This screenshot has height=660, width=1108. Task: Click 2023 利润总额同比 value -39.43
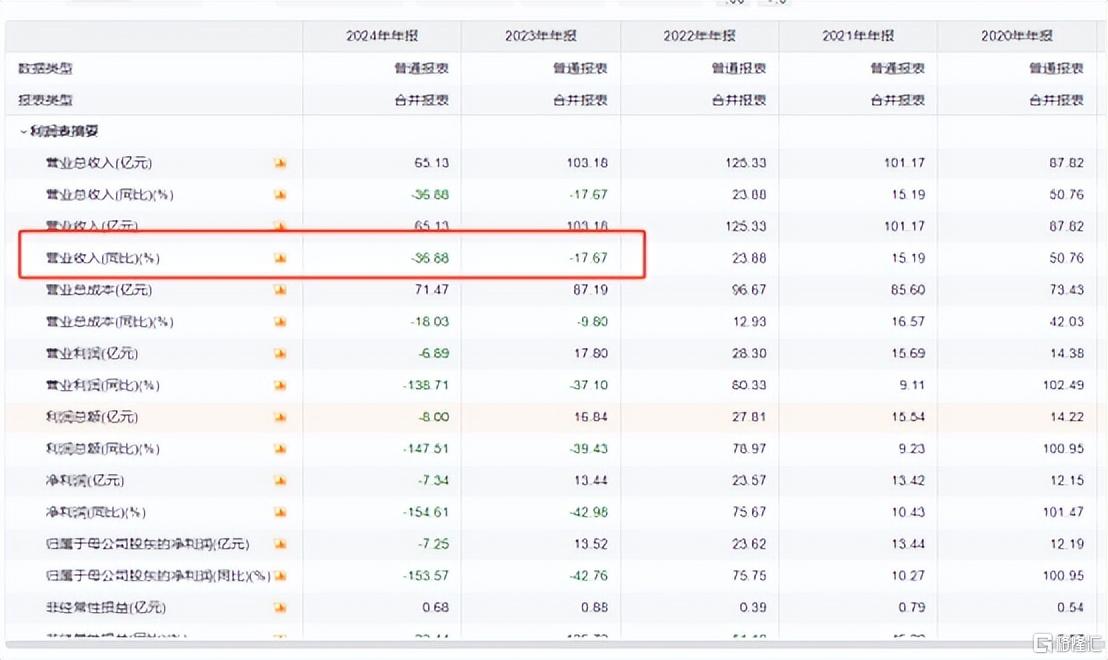(589, 449)
